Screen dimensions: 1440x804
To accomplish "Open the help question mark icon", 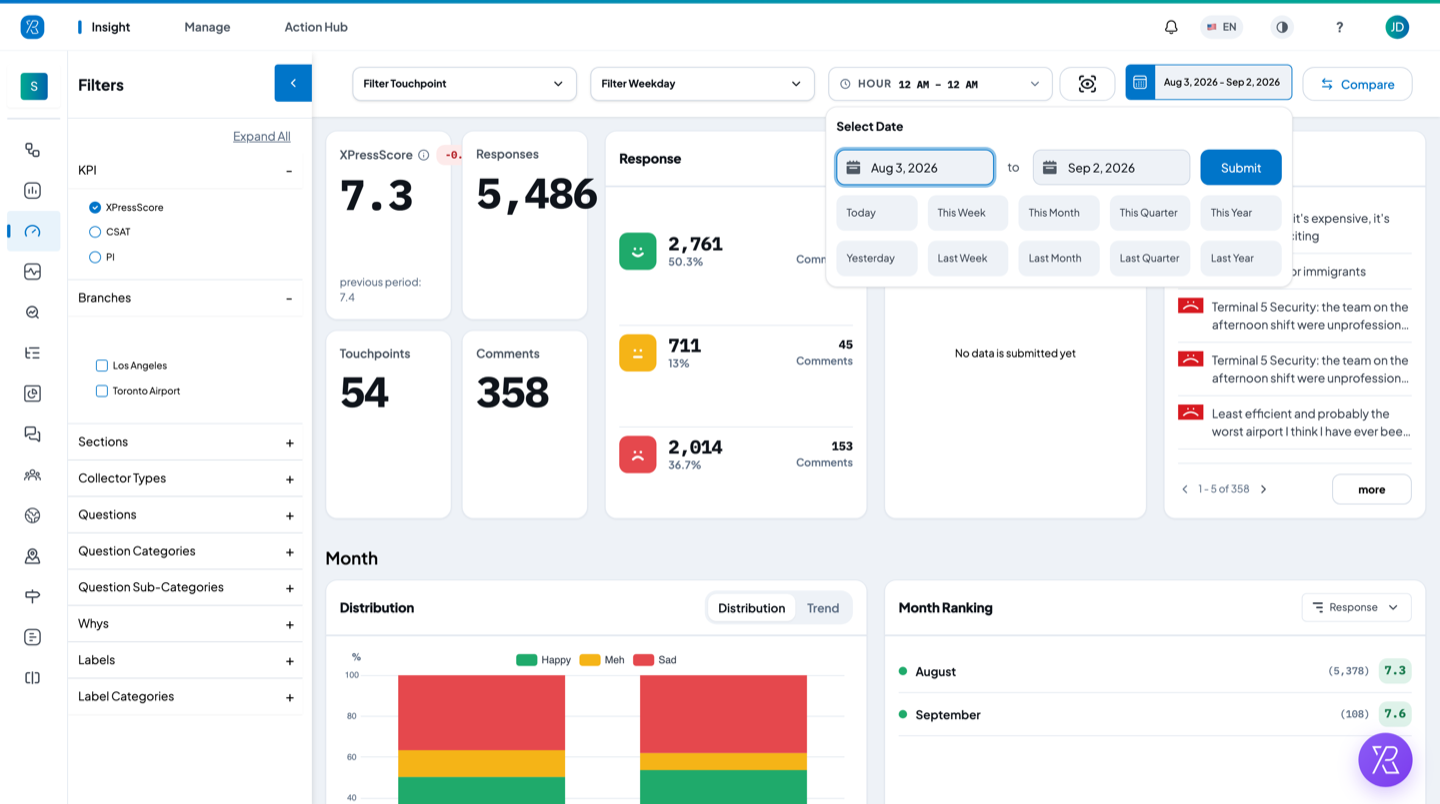I will [1340, 27].
